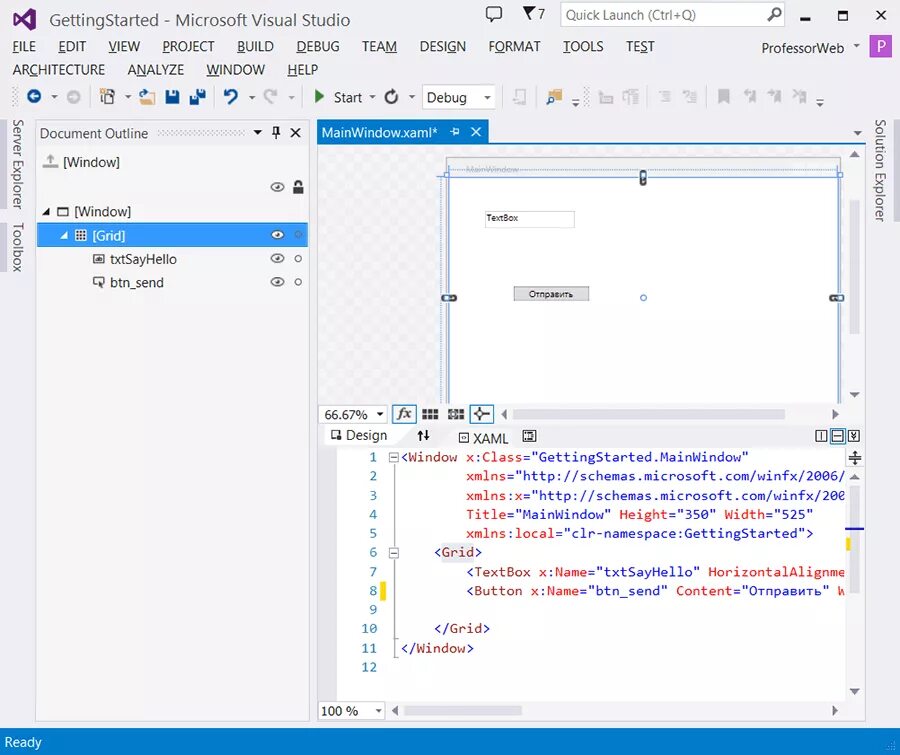
Task: Close the Document Outline panel
Action: click(x=296, y=133)
